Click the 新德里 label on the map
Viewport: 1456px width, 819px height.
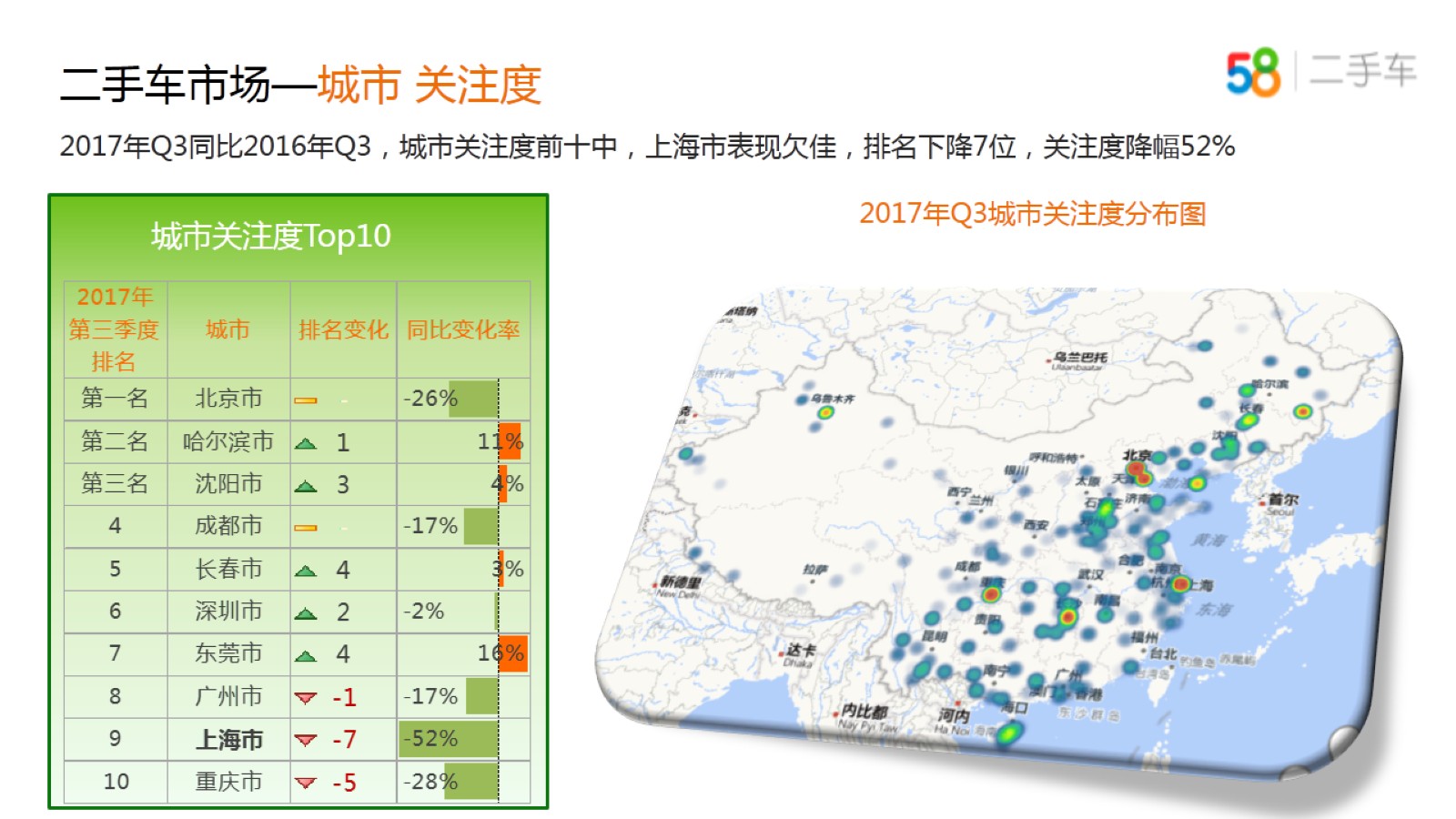[x=680, y=582]
